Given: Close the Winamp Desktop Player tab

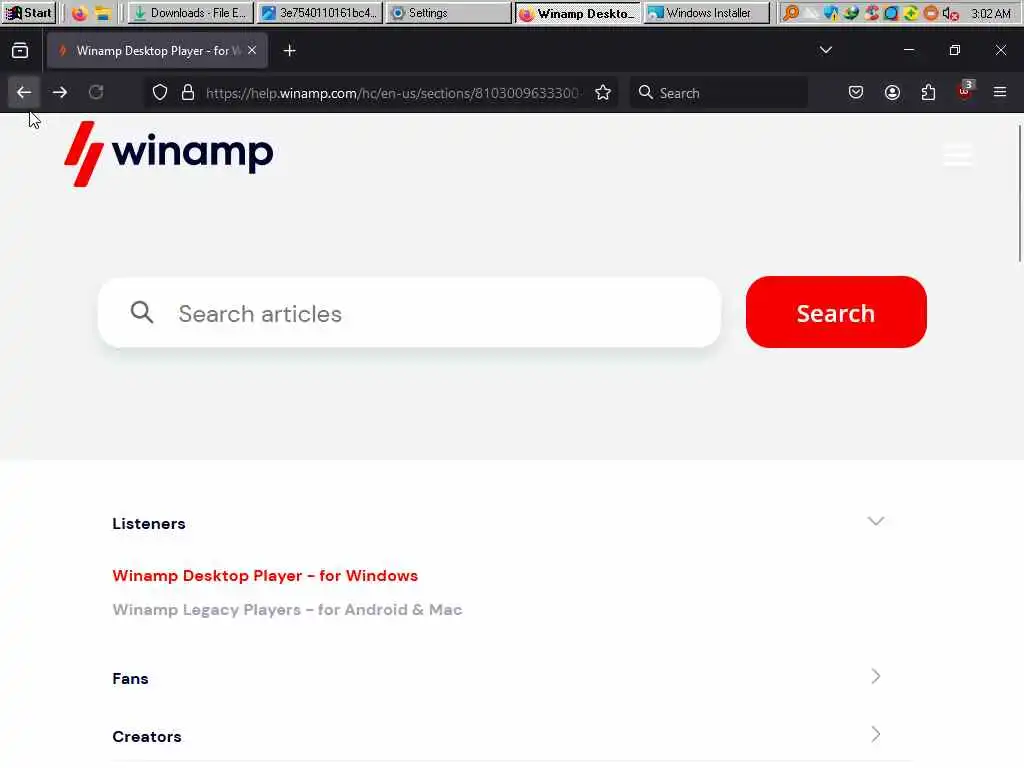Looking at the screenshot, I should (x=252, y=50).
